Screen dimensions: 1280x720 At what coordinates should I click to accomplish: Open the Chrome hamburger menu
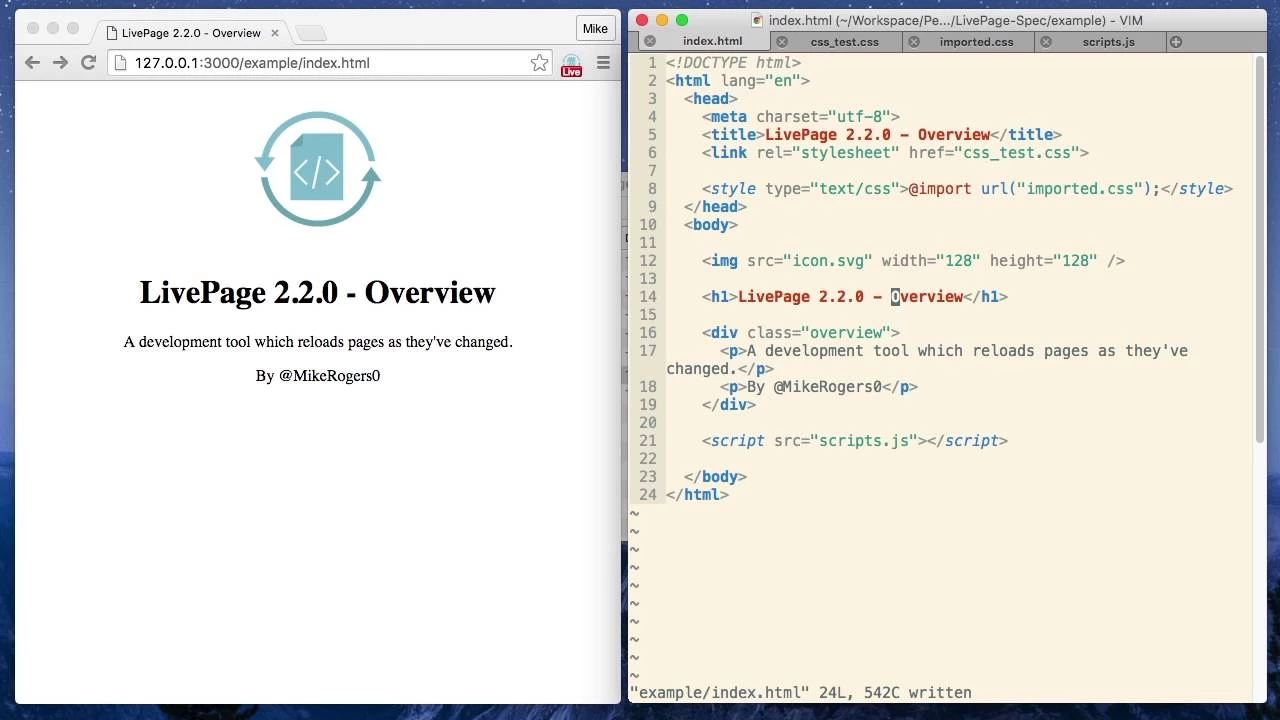click(x=603, y=63)
